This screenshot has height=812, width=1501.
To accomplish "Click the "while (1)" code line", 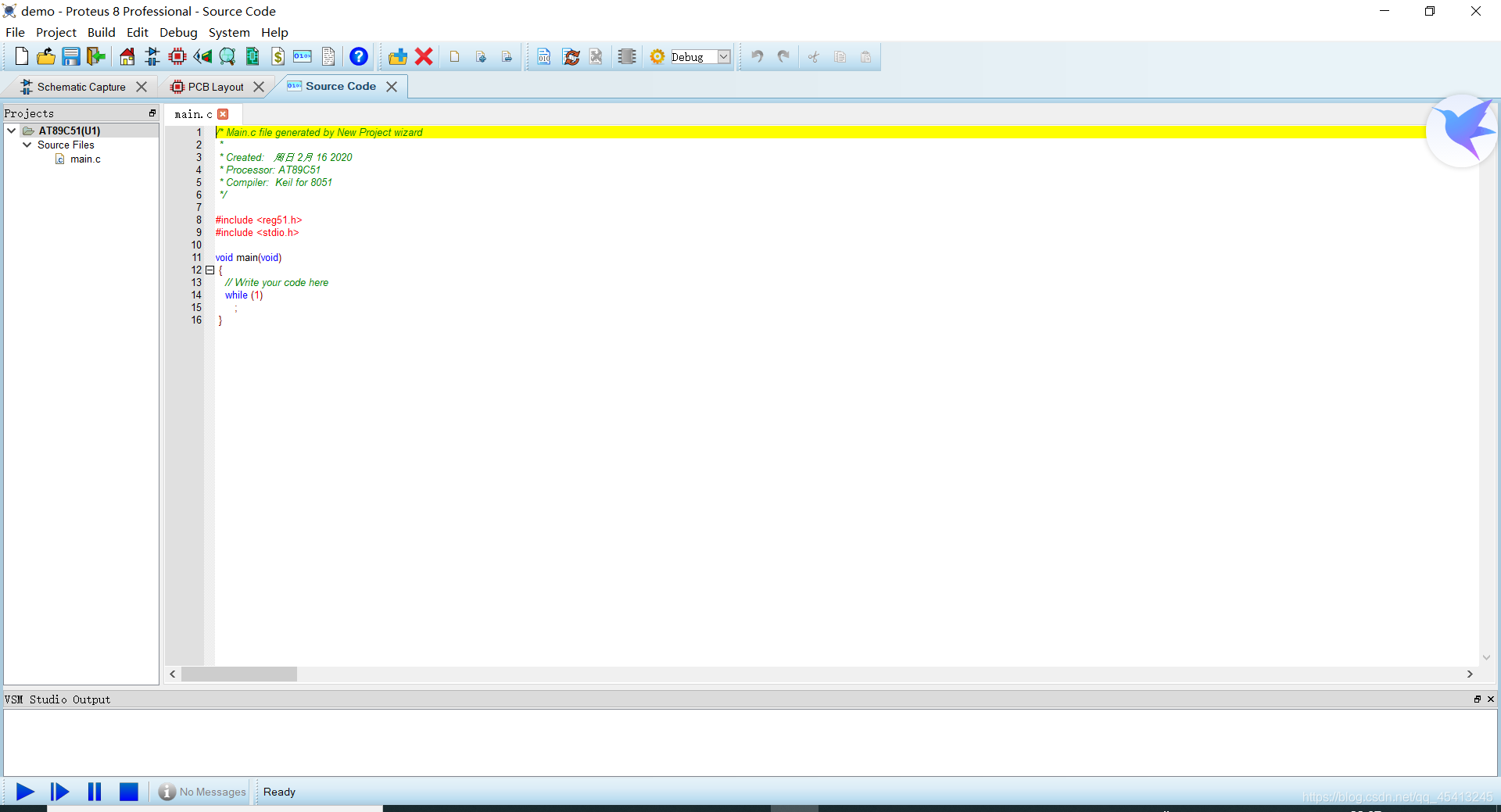I will pyautogui.click(x=244, y=295).
